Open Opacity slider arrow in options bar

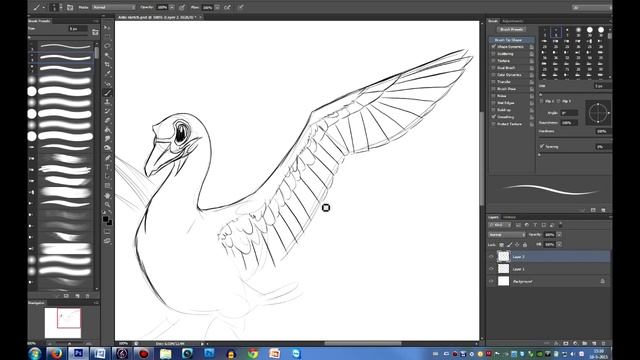point(172,7)
